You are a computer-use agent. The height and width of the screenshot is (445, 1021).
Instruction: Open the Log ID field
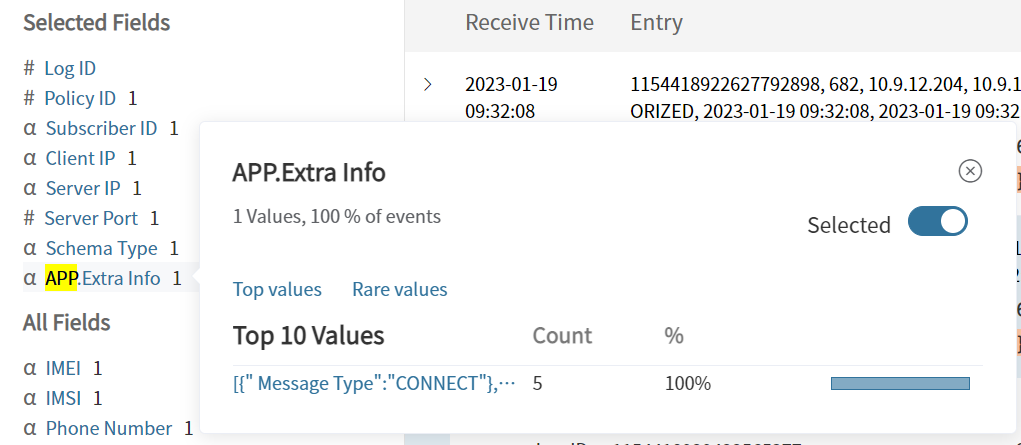[70, 68]
